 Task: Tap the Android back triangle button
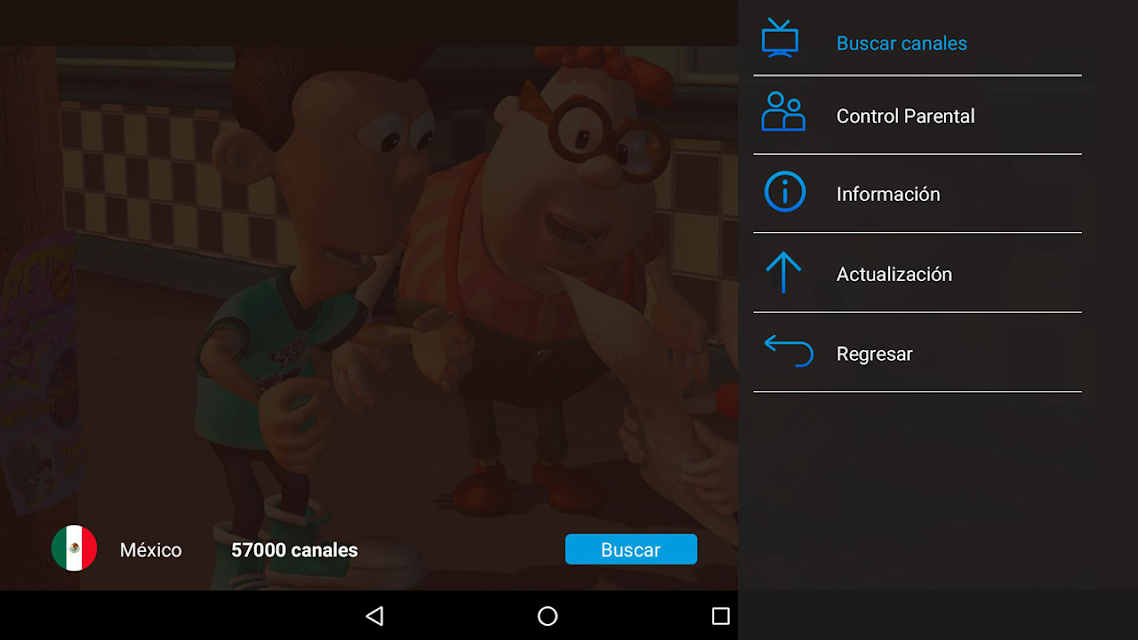click(x=374, y=616)
